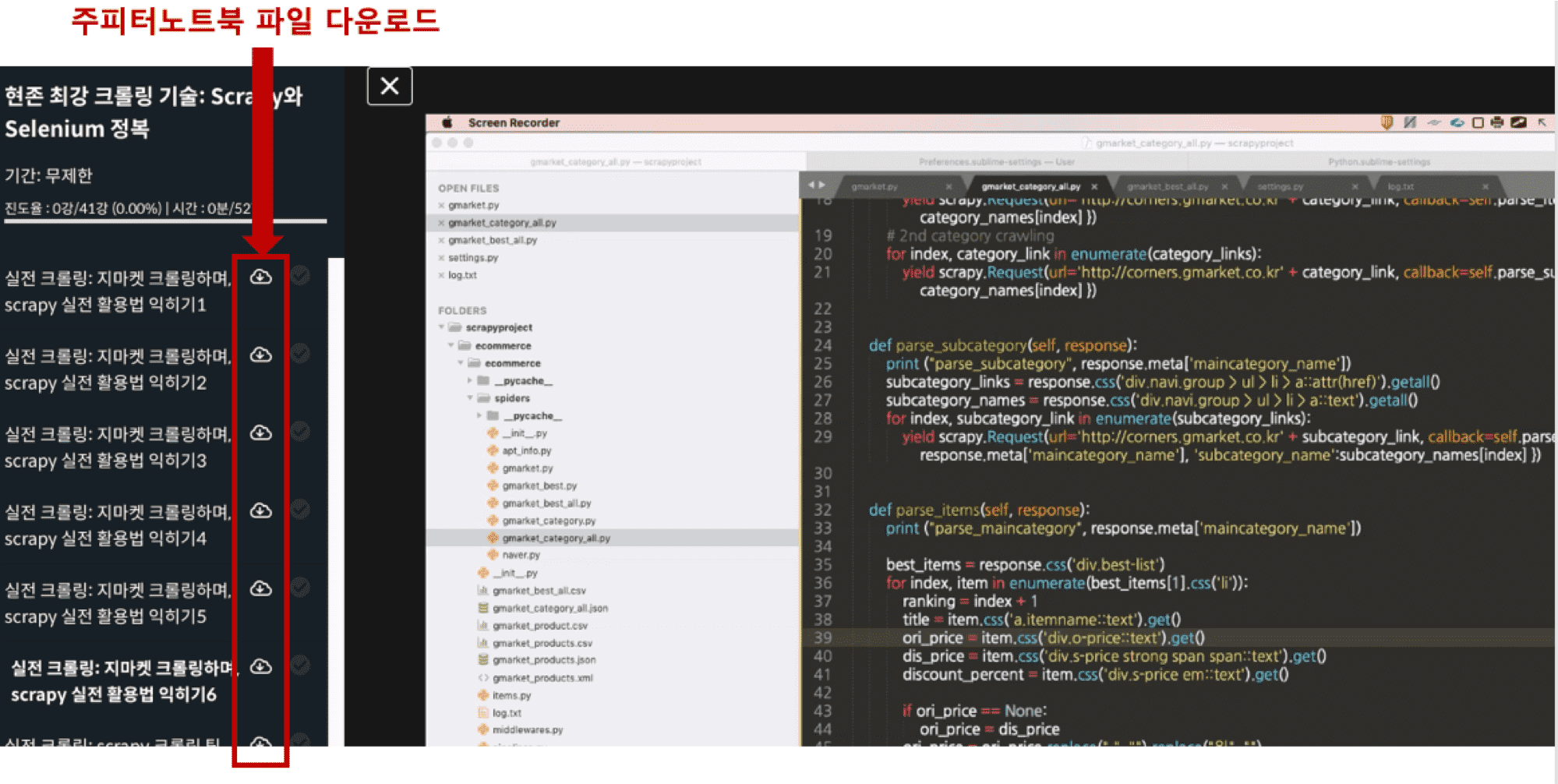Click the course progress bar under 진도율
1558x784 pixels.
click(165, 222)
